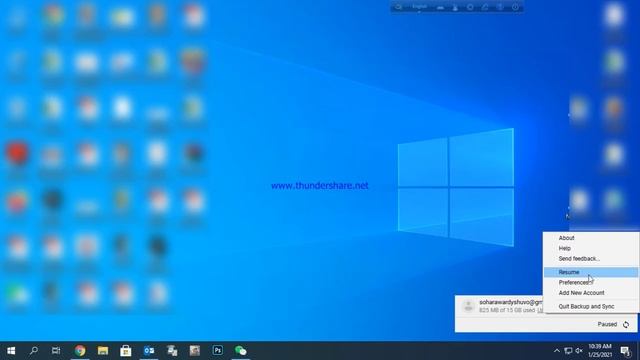This screenshot has height=360, width=640.
Task: Click the two-computers icon on the taskbar
Action: pyautogui.click(x=172, y=351)
